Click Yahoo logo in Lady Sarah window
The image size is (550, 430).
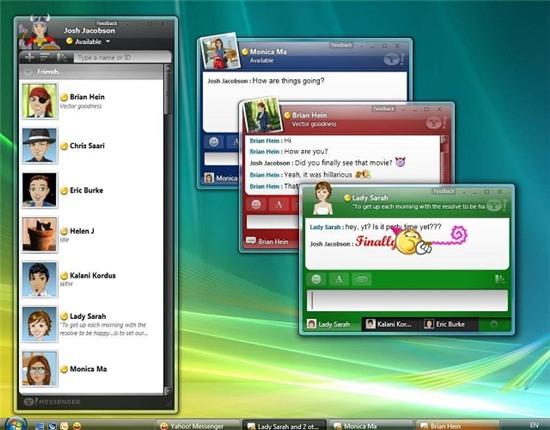coord(496,206)
